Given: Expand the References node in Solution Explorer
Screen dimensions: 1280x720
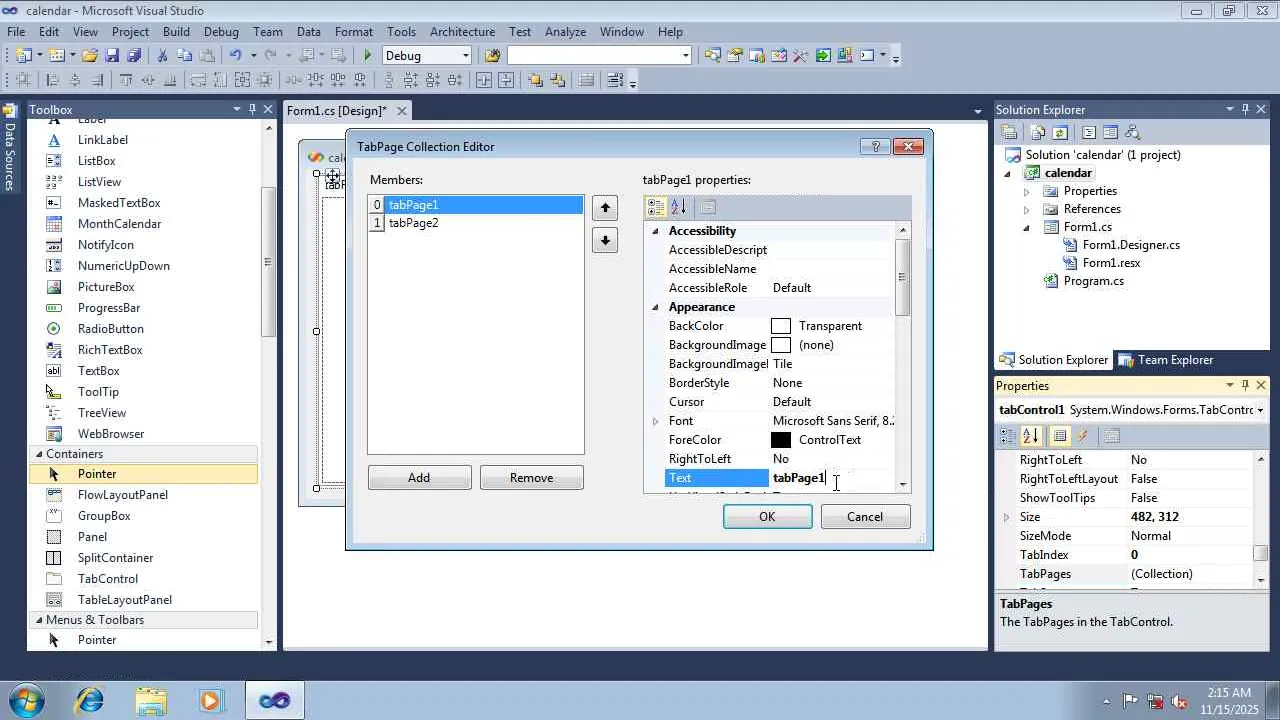Looking at the screenshot, I should [x=1026, y=209].
